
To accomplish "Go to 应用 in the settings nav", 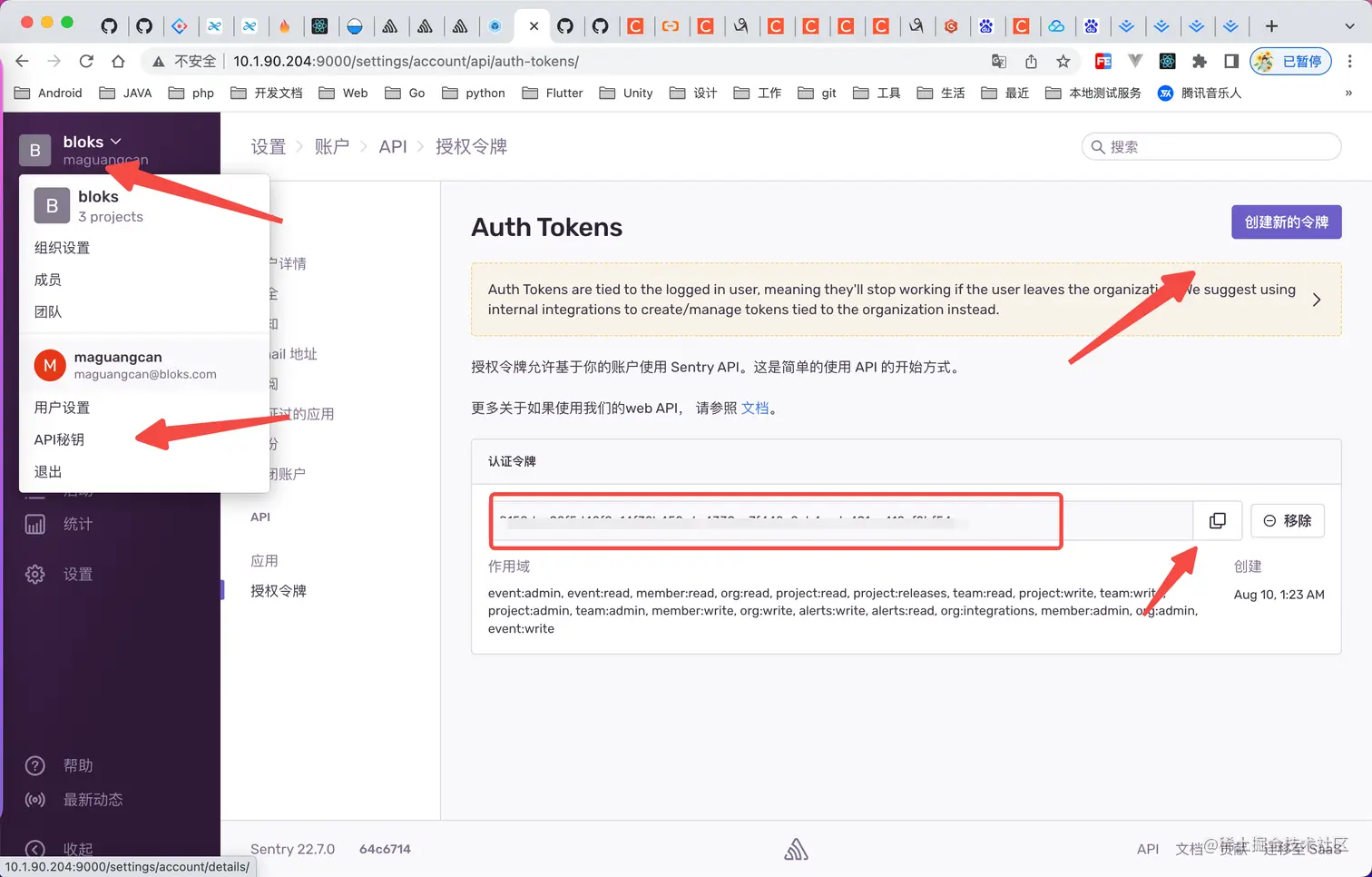I will tap(264, 561).
